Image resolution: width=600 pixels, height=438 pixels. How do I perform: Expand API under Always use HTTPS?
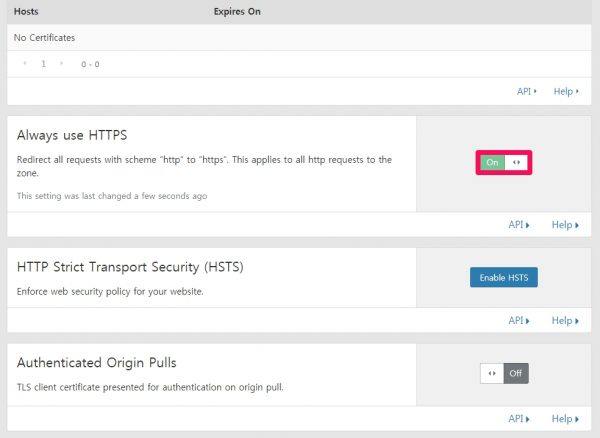tap(518, 225)
